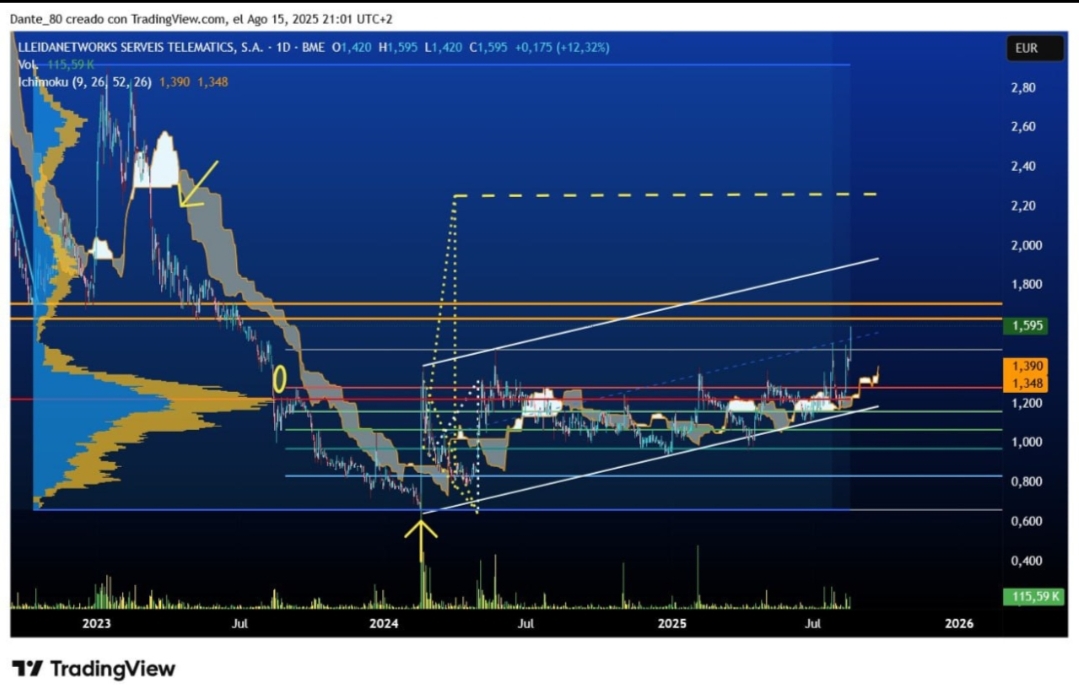Click the Jul label between 2025 and 2026
Screen dimensions: 1079x690
(813, 623)
